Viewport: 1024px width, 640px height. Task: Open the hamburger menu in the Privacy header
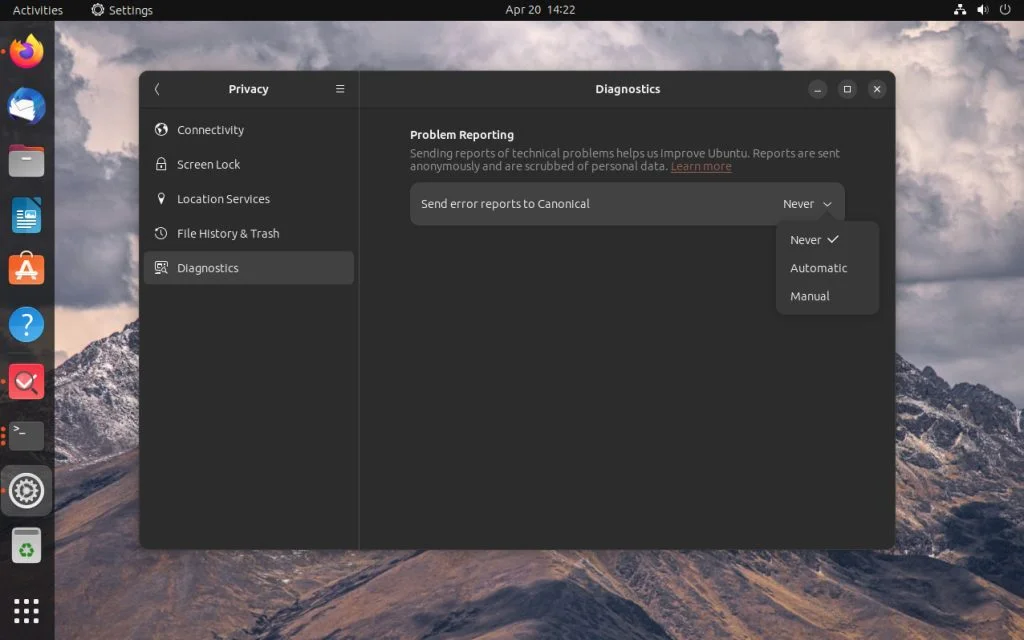tap(340, 88)
